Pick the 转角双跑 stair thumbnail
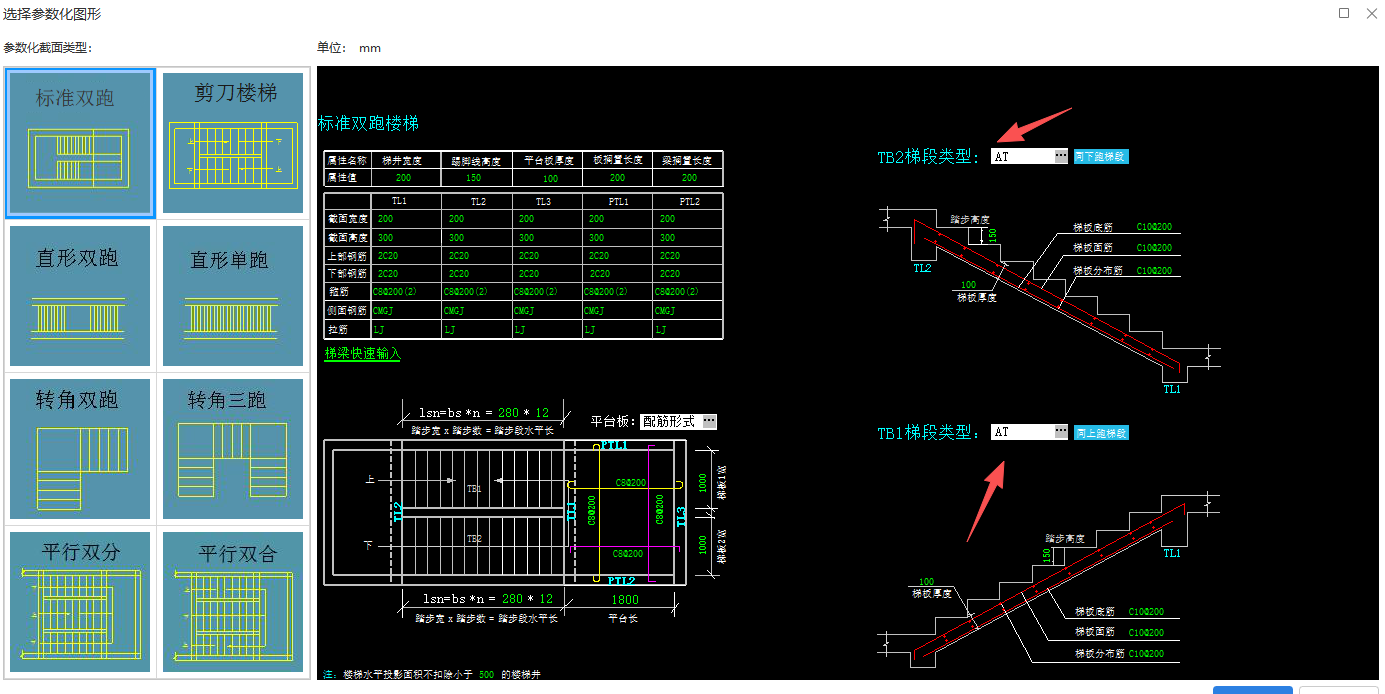Image resolution: width=1385 pixels, height=694 pixels. [80, 449]
